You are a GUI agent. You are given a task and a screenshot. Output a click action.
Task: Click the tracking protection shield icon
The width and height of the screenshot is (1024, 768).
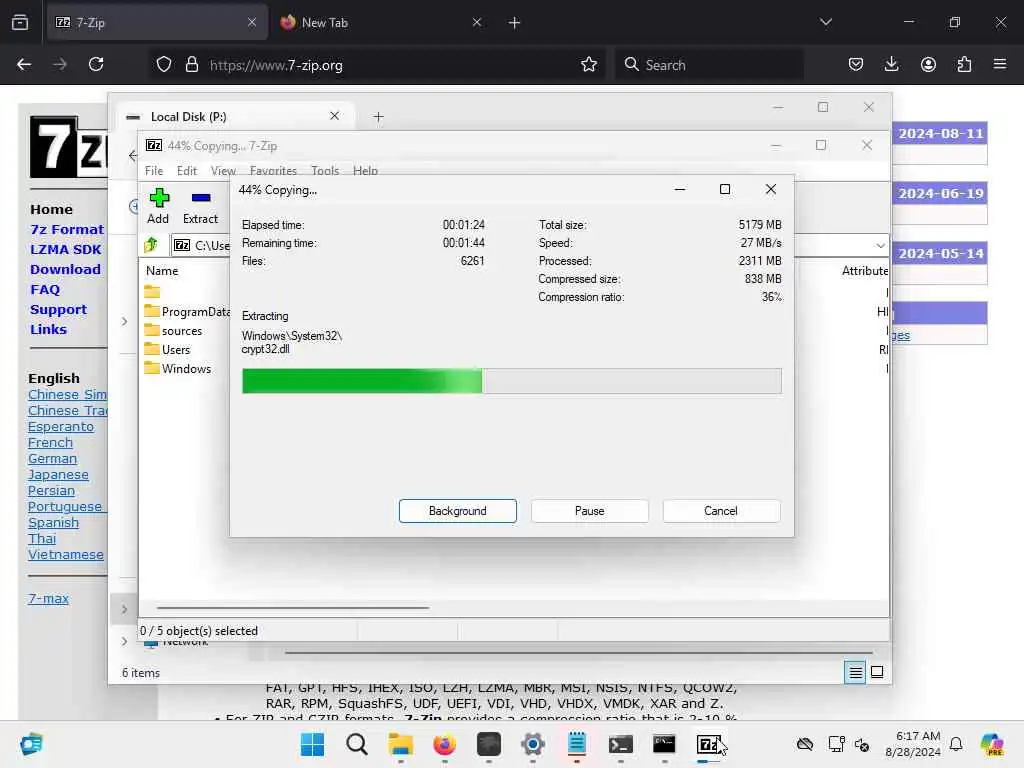164,64
